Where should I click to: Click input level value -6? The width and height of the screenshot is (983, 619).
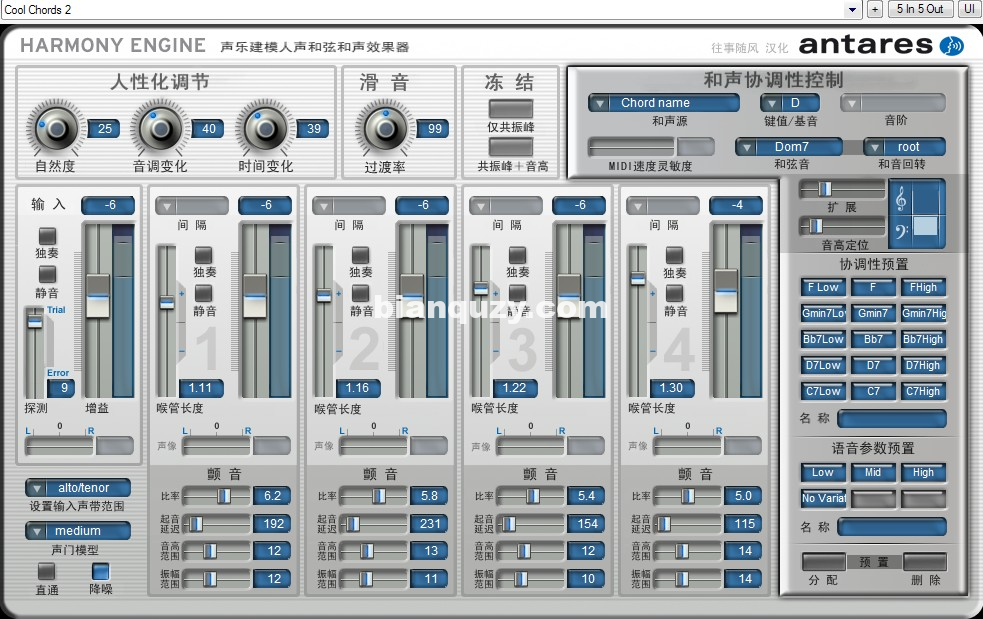click(x=109, y=205)
